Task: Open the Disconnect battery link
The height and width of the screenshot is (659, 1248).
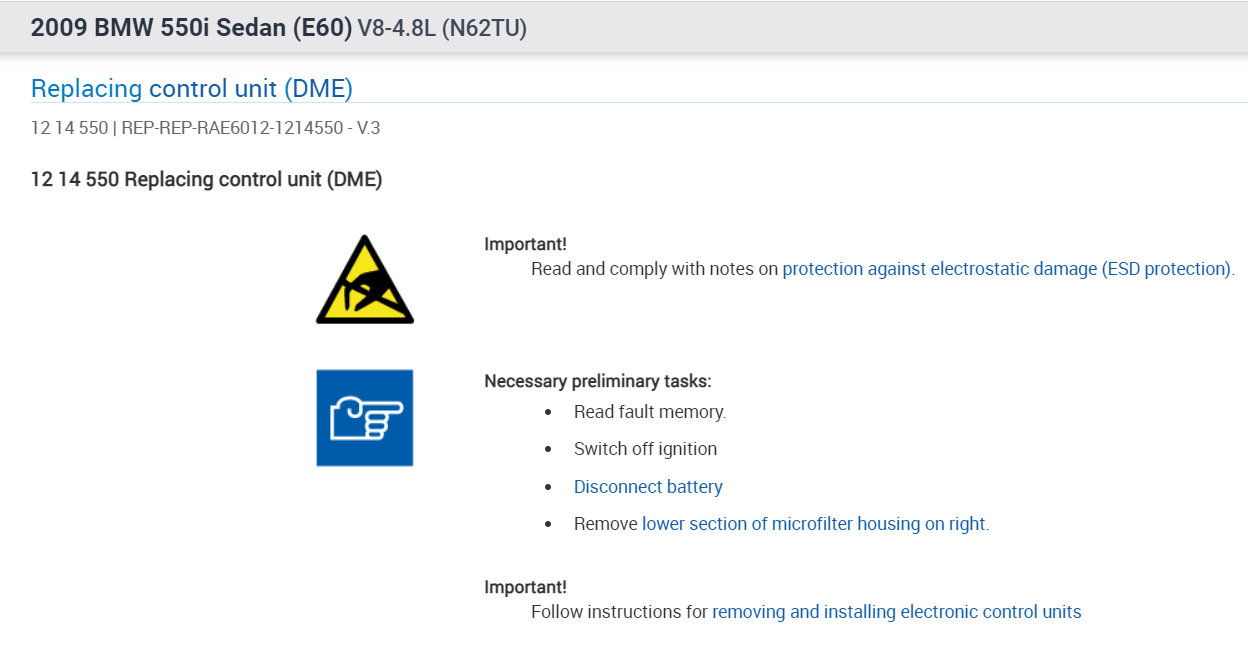Action: click(x=648, y=487)
